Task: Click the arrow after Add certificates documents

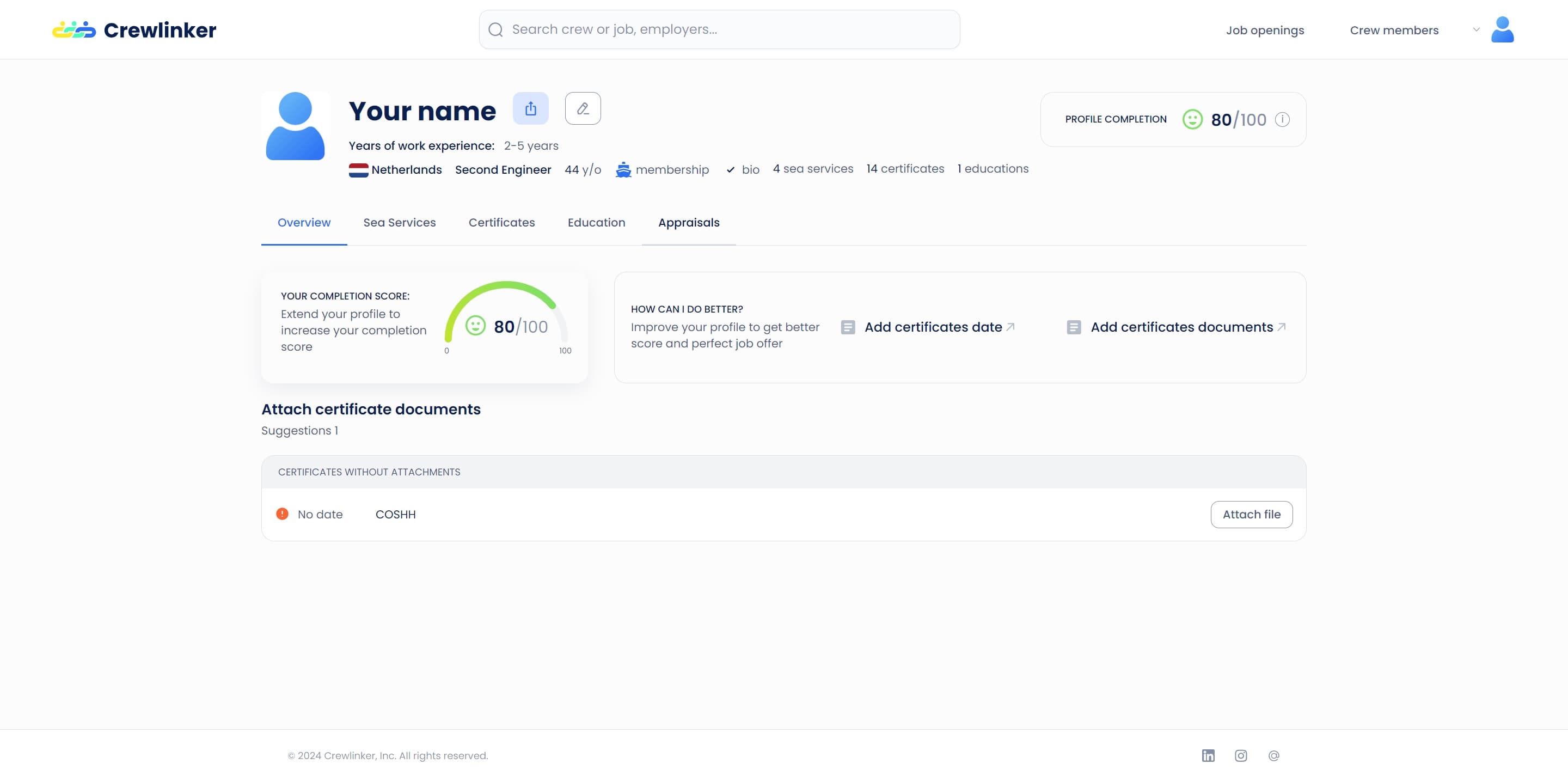Action: [x=1281, y=327]
